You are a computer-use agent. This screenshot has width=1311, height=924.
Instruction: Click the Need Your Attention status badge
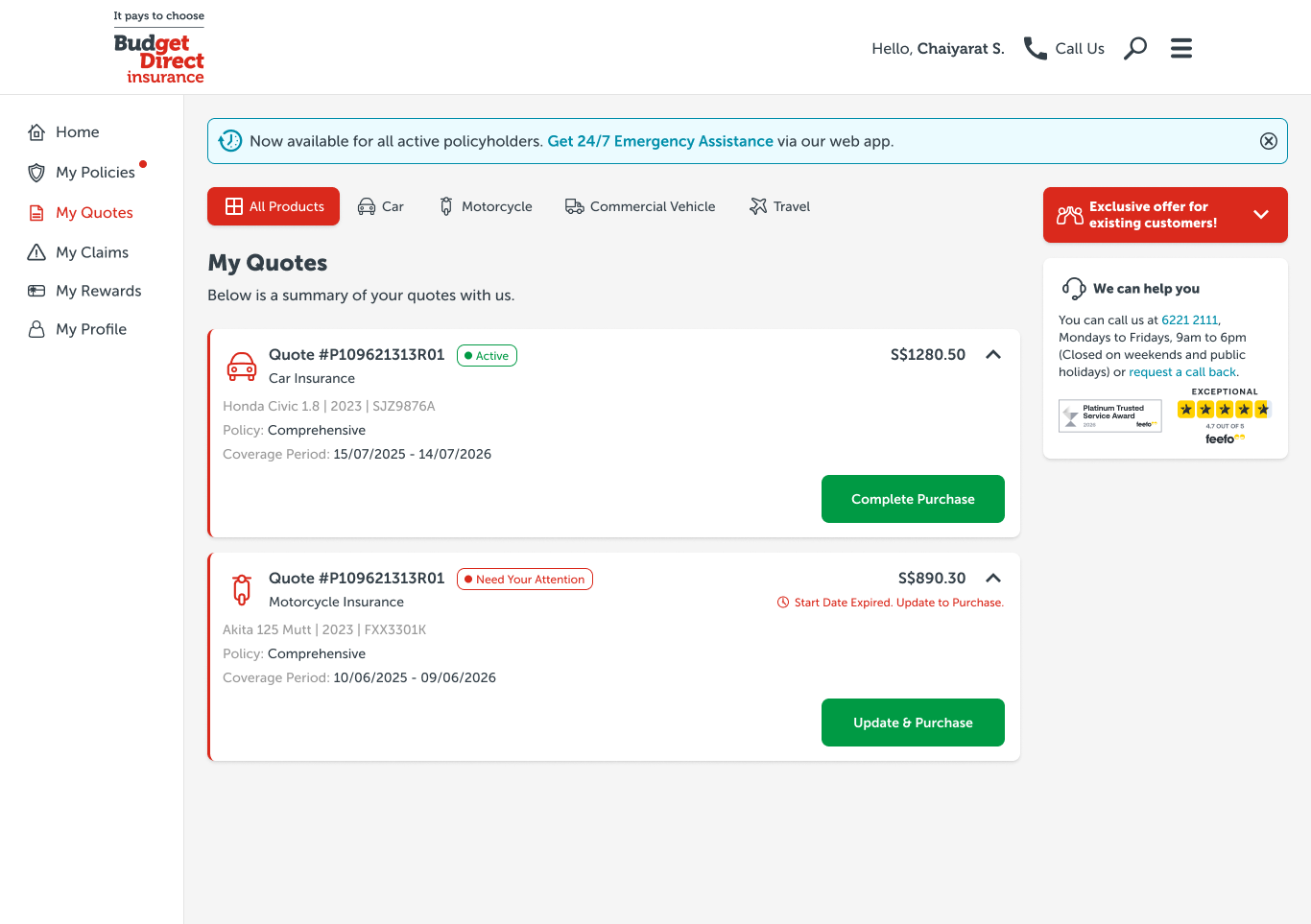click(x=525, y=580)
